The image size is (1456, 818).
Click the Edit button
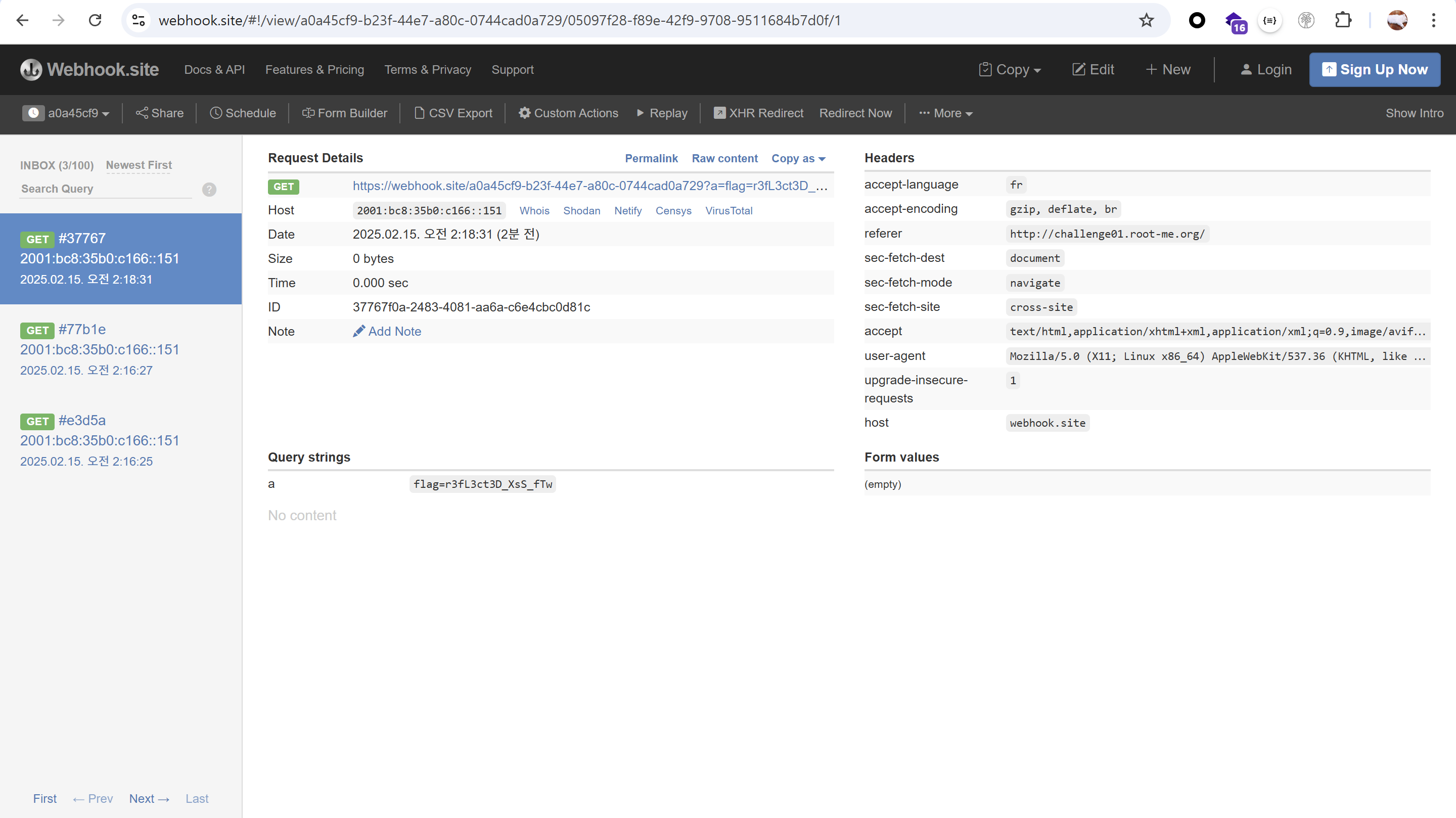(x=1093, y=70)
